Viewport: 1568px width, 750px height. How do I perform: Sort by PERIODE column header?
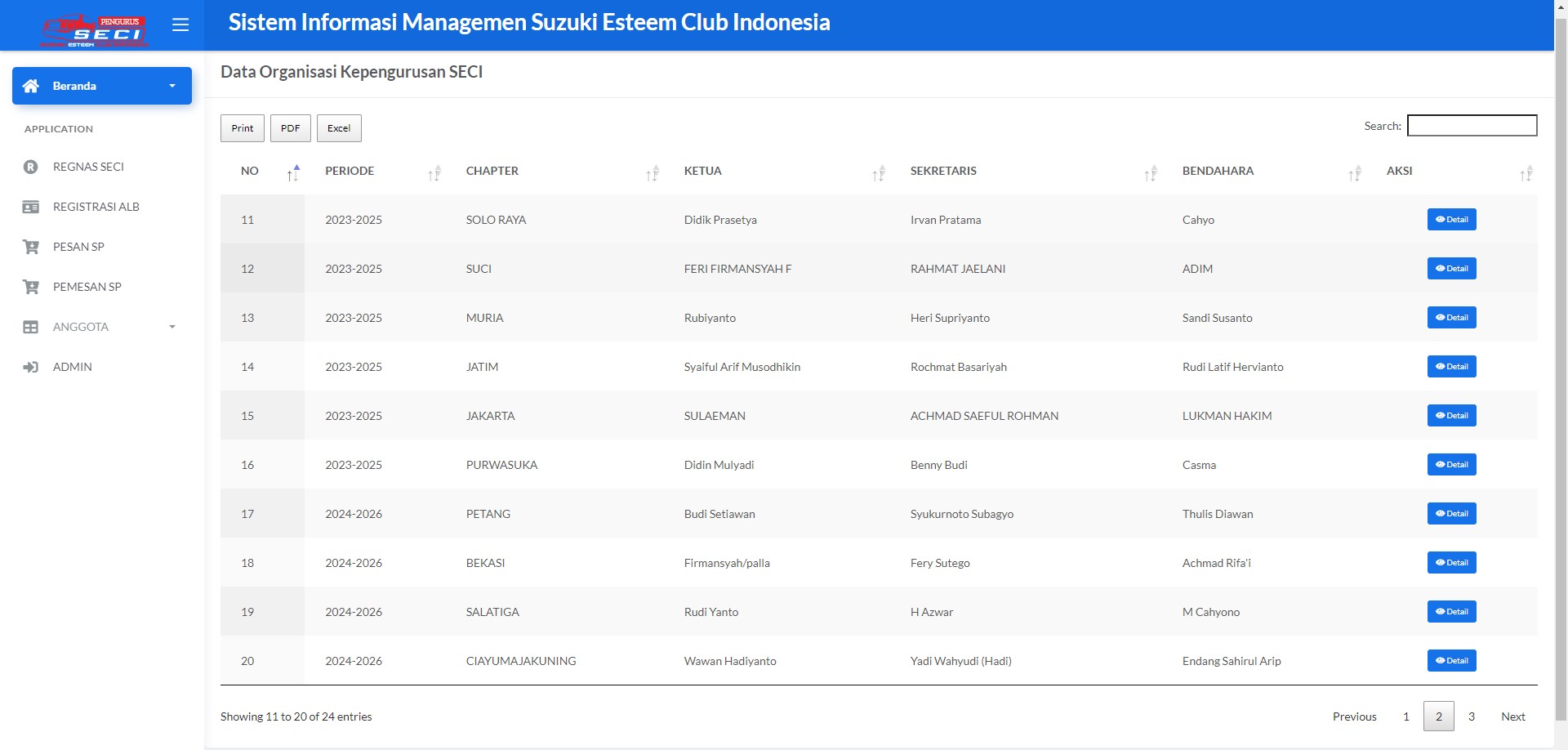click(350, 171)
